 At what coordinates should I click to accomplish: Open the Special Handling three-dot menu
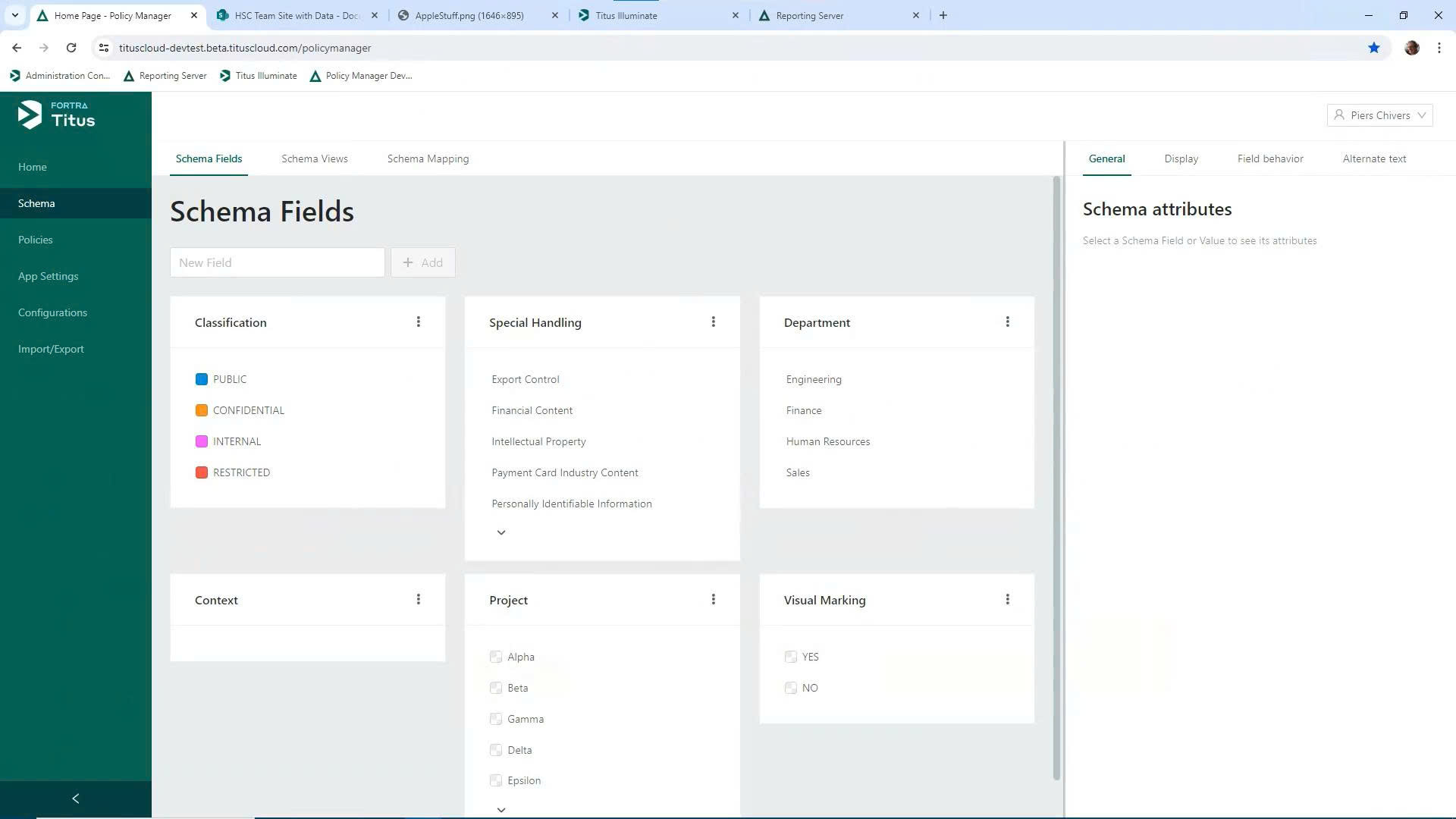coord(713,322)
